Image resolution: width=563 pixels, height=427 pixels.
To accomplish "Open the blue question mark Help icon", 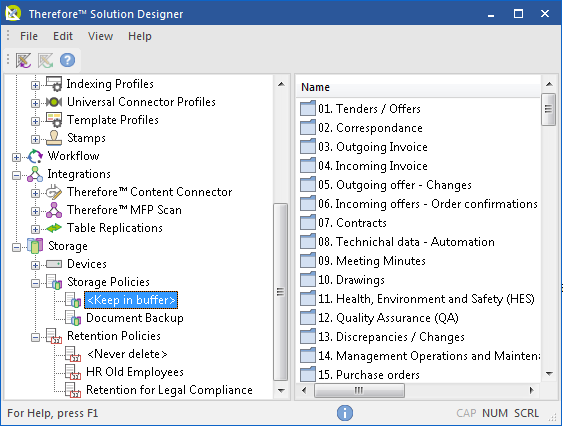I will coord(68,60).
